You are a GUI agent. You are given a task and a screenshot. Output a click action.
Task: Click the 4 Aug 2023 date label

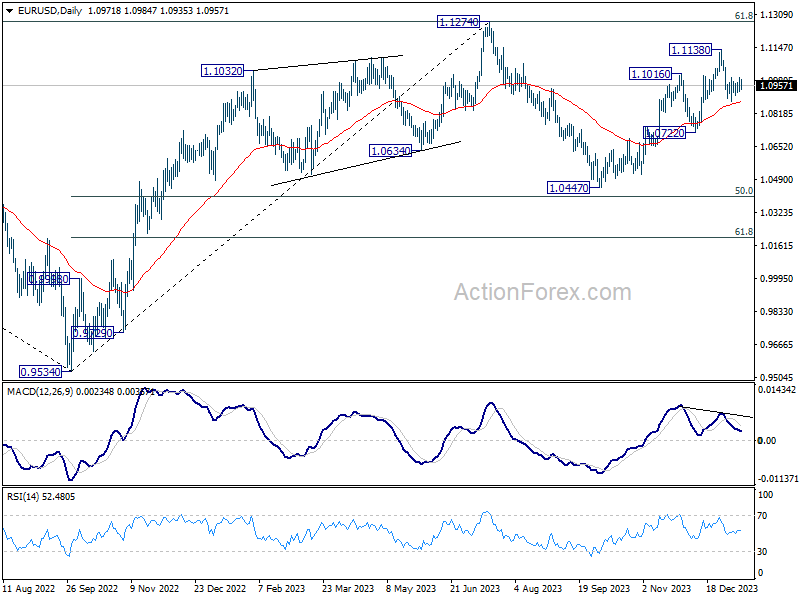538,588
